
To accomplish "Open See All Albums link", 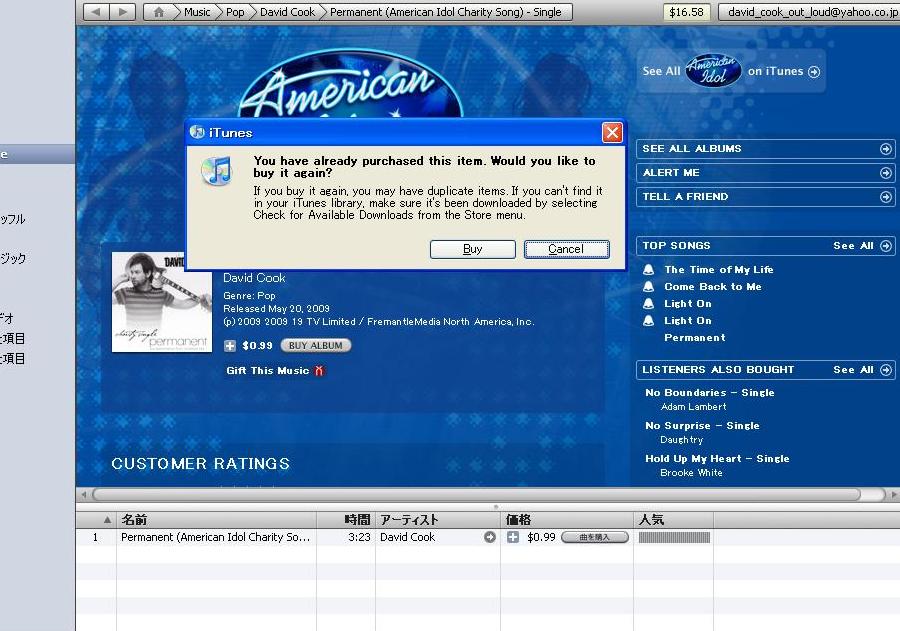I will pos(692,149).
